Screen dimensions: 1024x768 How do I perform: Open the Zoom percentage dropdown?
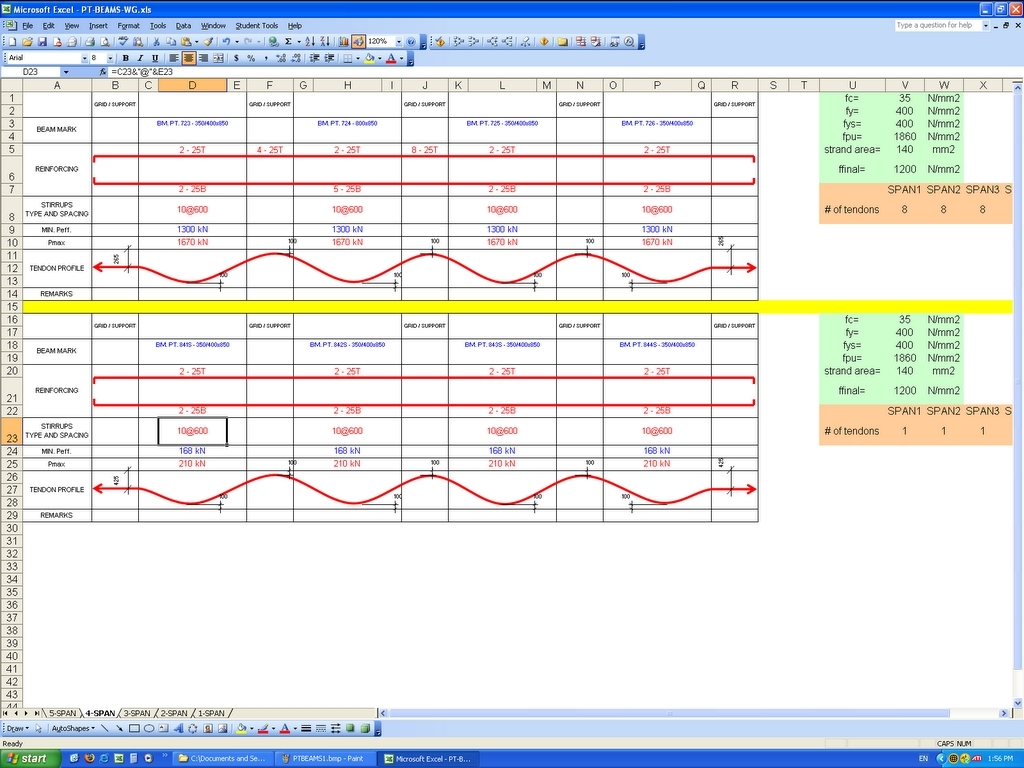point(398,42)
